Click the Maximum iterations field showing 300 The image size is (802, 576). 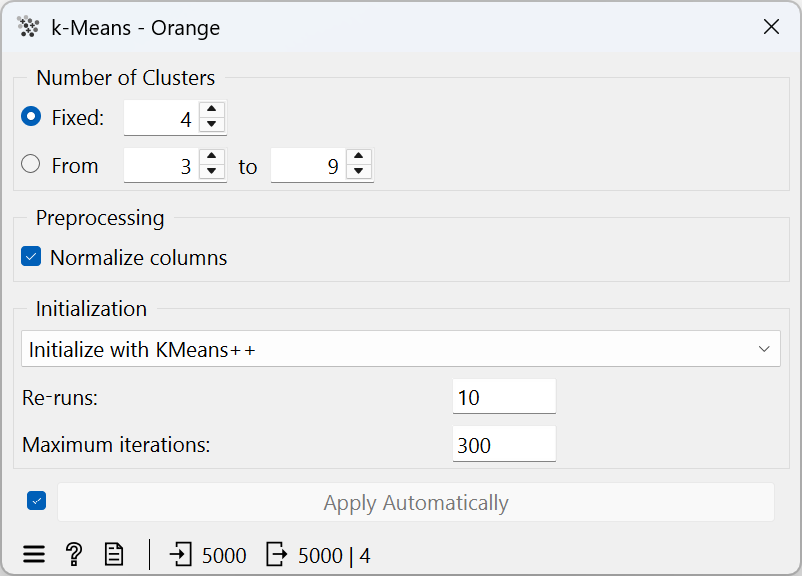click(x=504, y=445)
